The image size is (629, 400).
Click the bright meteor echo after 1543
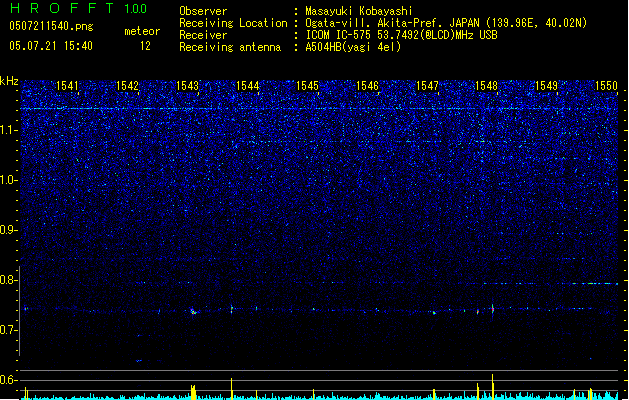pos(193,311)
